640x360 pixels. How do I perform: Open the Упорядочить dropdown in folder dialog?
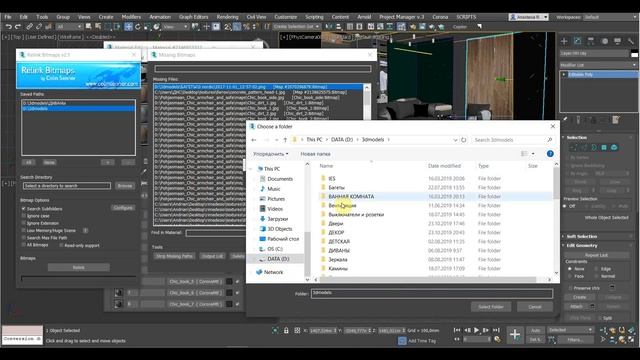coord(271,154)
